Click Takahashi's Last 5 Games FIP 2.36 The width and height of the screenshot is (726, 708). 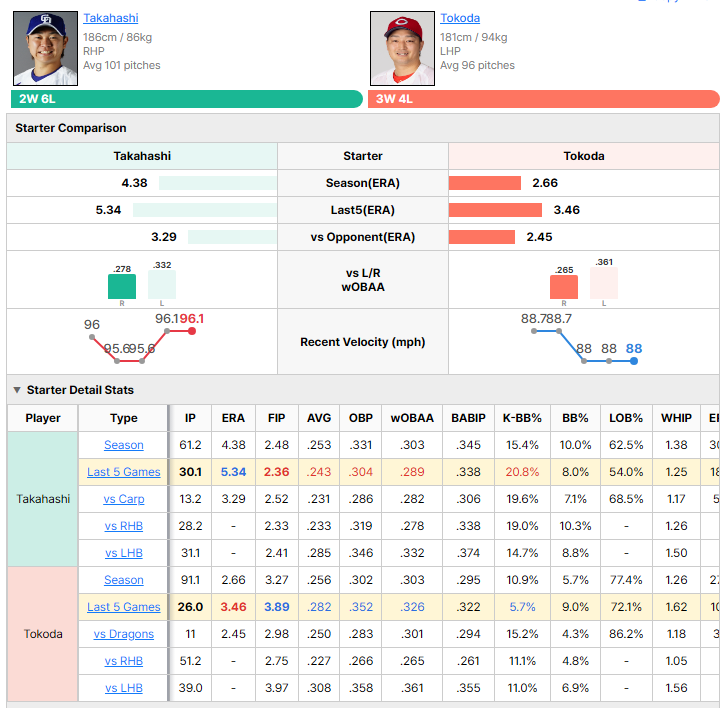[x=276, y=472]
